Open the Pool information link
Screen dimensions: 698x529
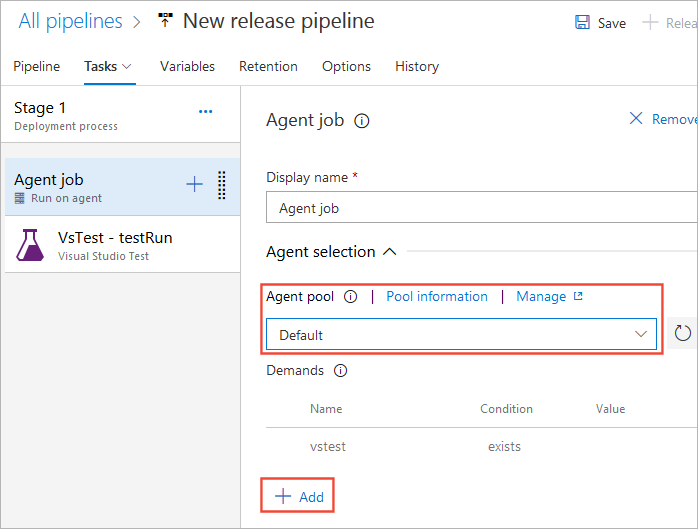(437, 297)
